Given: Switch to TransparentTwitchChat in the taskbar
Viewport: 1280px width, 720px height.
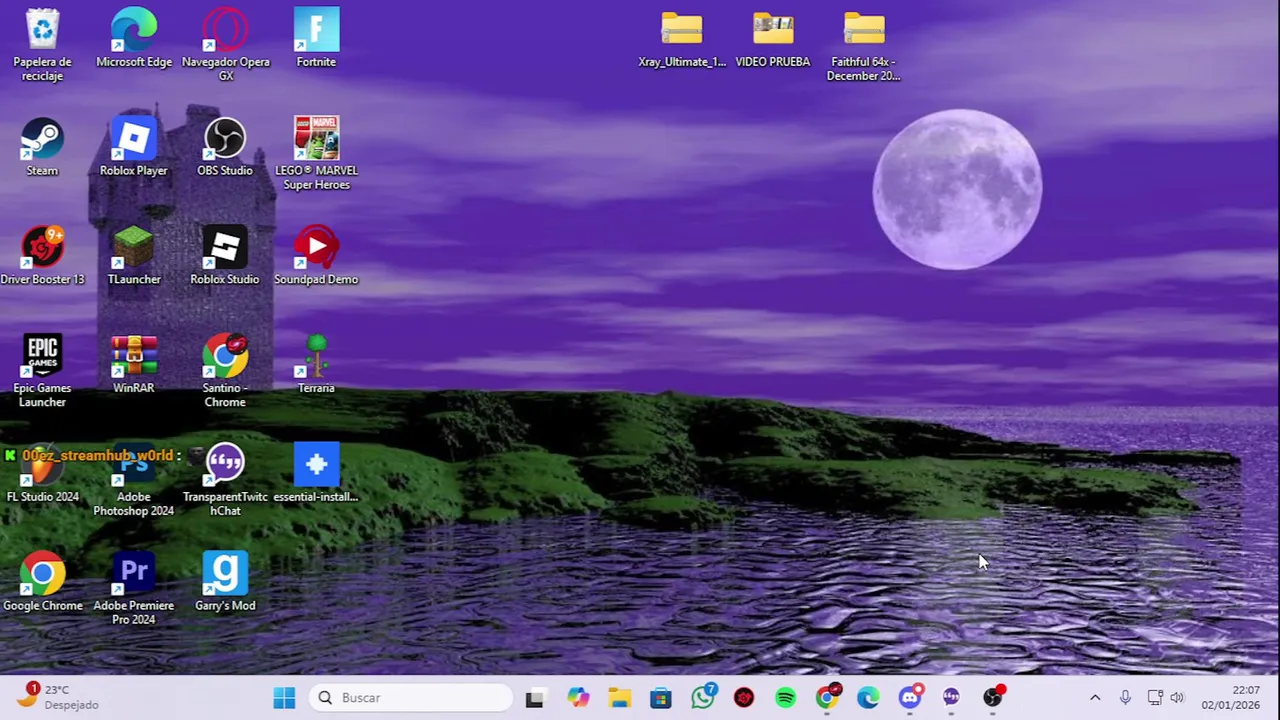Looking at the screenshot, I should [x=951, y=698].
